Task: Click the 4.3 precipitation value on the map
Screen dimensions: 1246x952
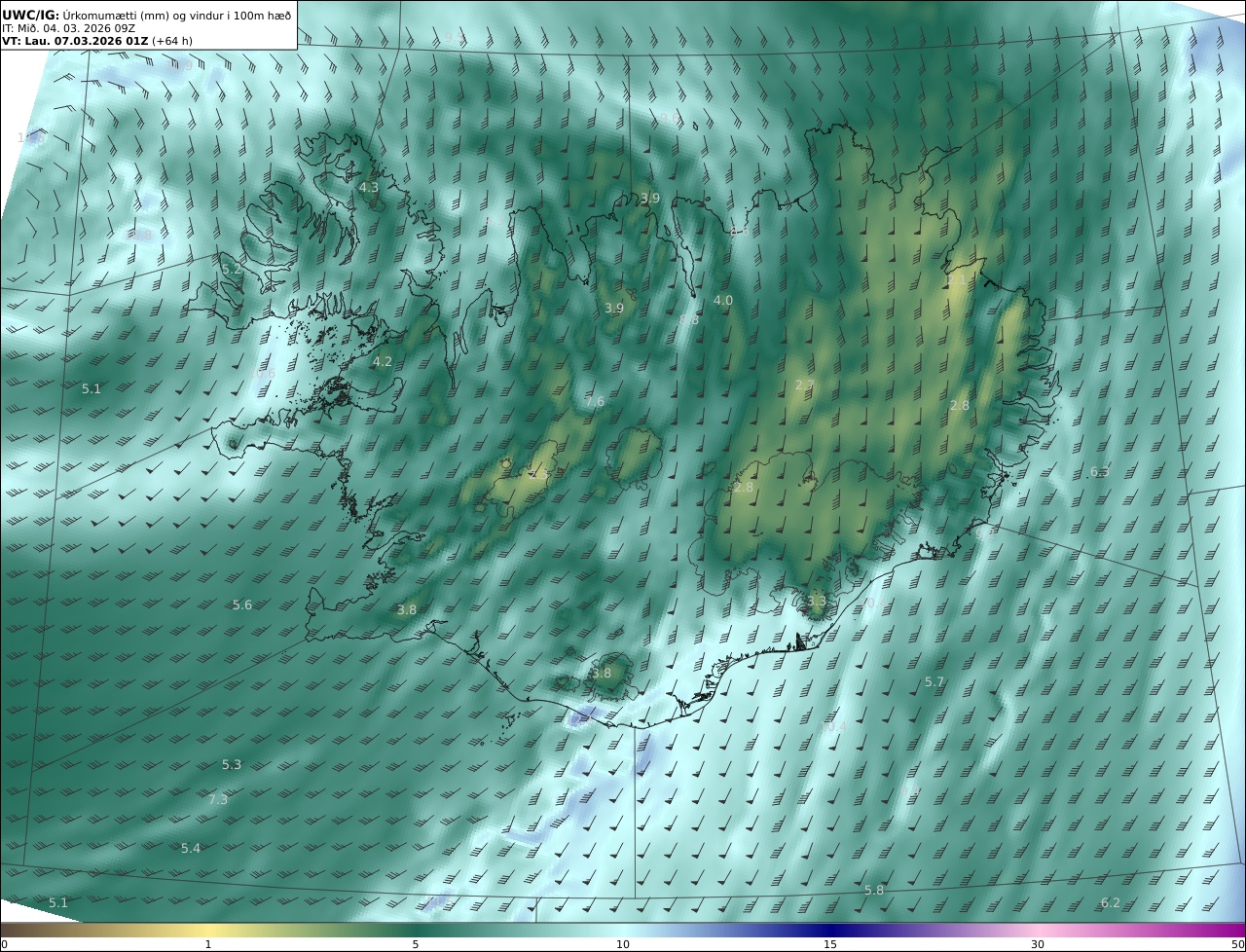Action: [x=369, y=187]
